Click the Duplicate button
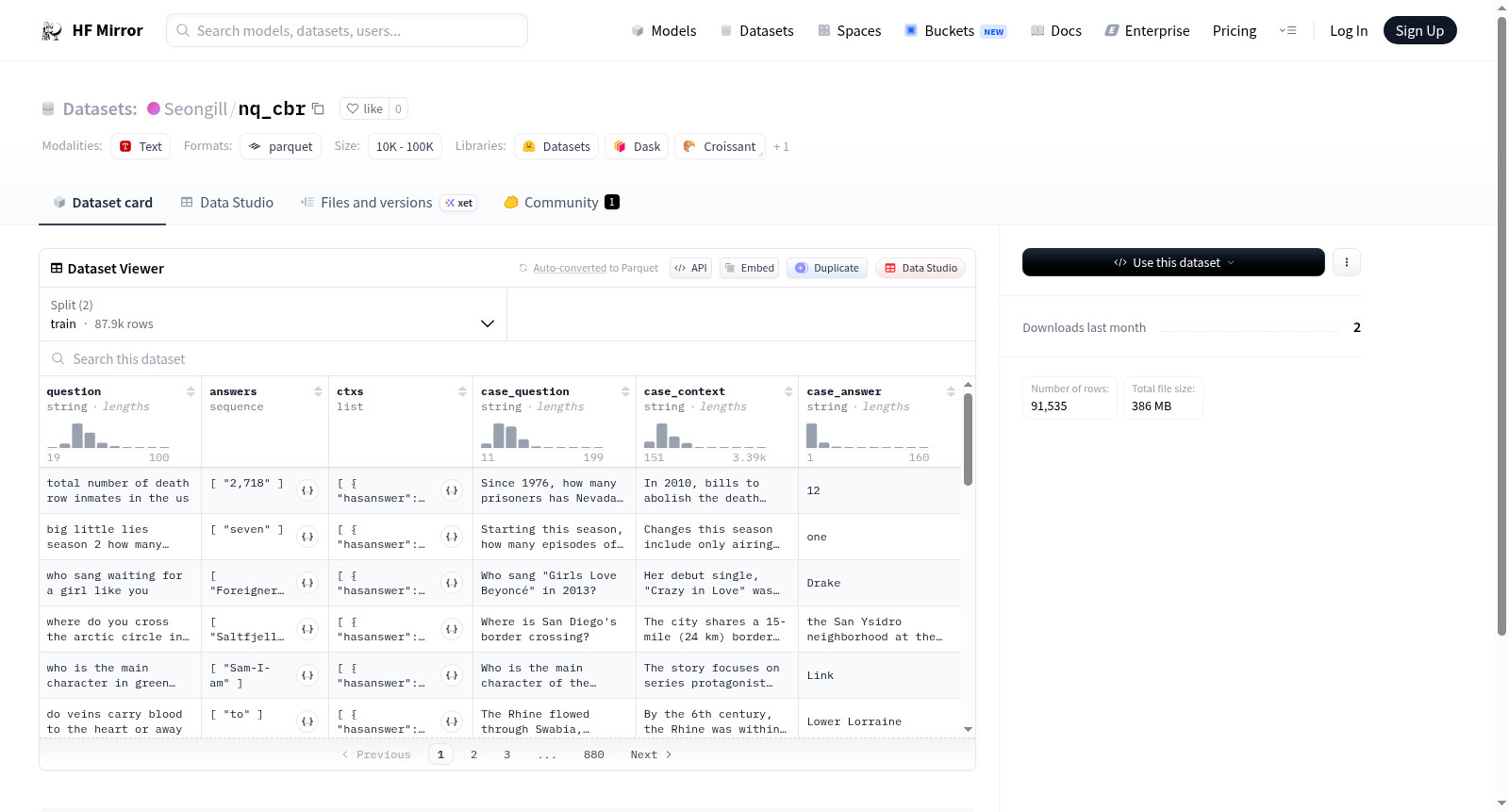This screenshot has height=812, width=1509. [x=827, y=268]
